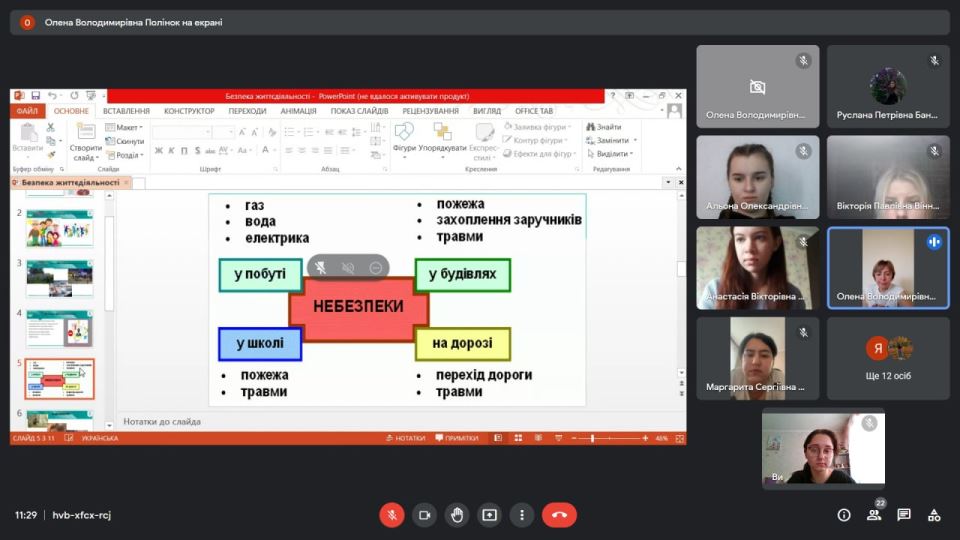960x540 pixels.
Task: Toggle the НОТАТКИ notes pane
Action: pyautogui.click(x=405, y=438)
